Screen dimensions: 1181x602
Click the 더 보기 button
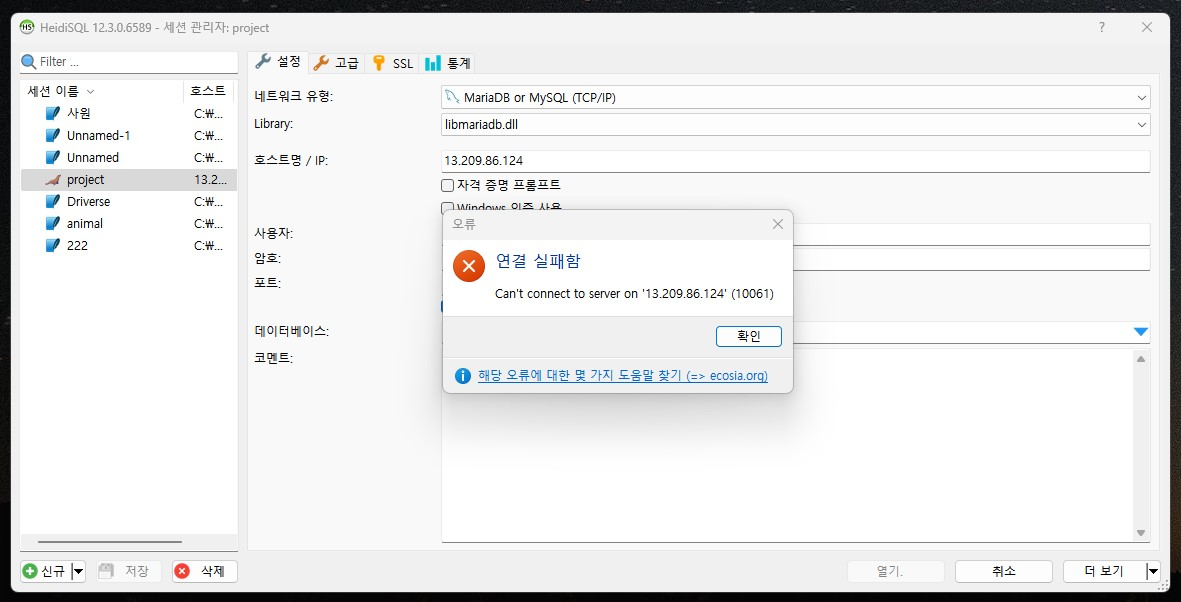coord(1104,571)
